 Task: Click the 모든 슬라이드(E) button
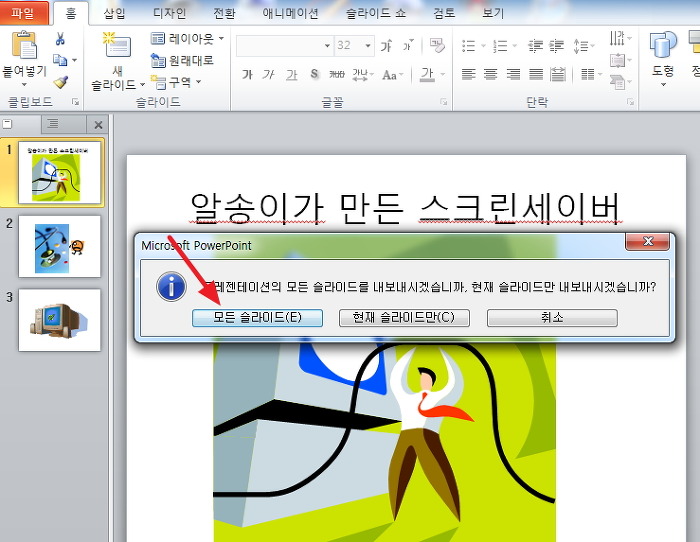click(257, 317)
